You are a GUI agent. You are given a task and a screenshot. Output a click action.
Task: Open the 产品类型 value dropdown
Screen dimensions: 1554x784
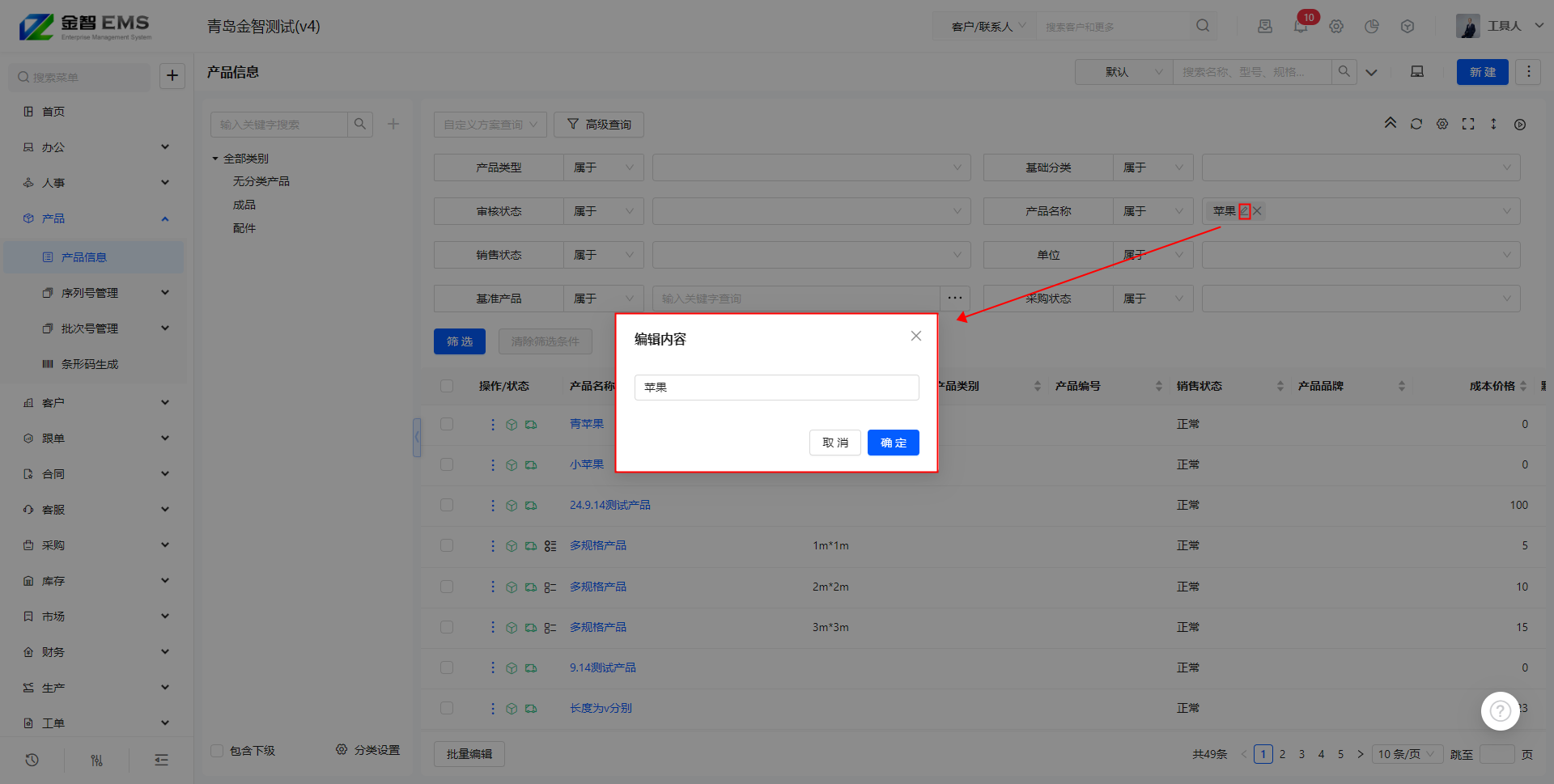(x=812, y=167)
